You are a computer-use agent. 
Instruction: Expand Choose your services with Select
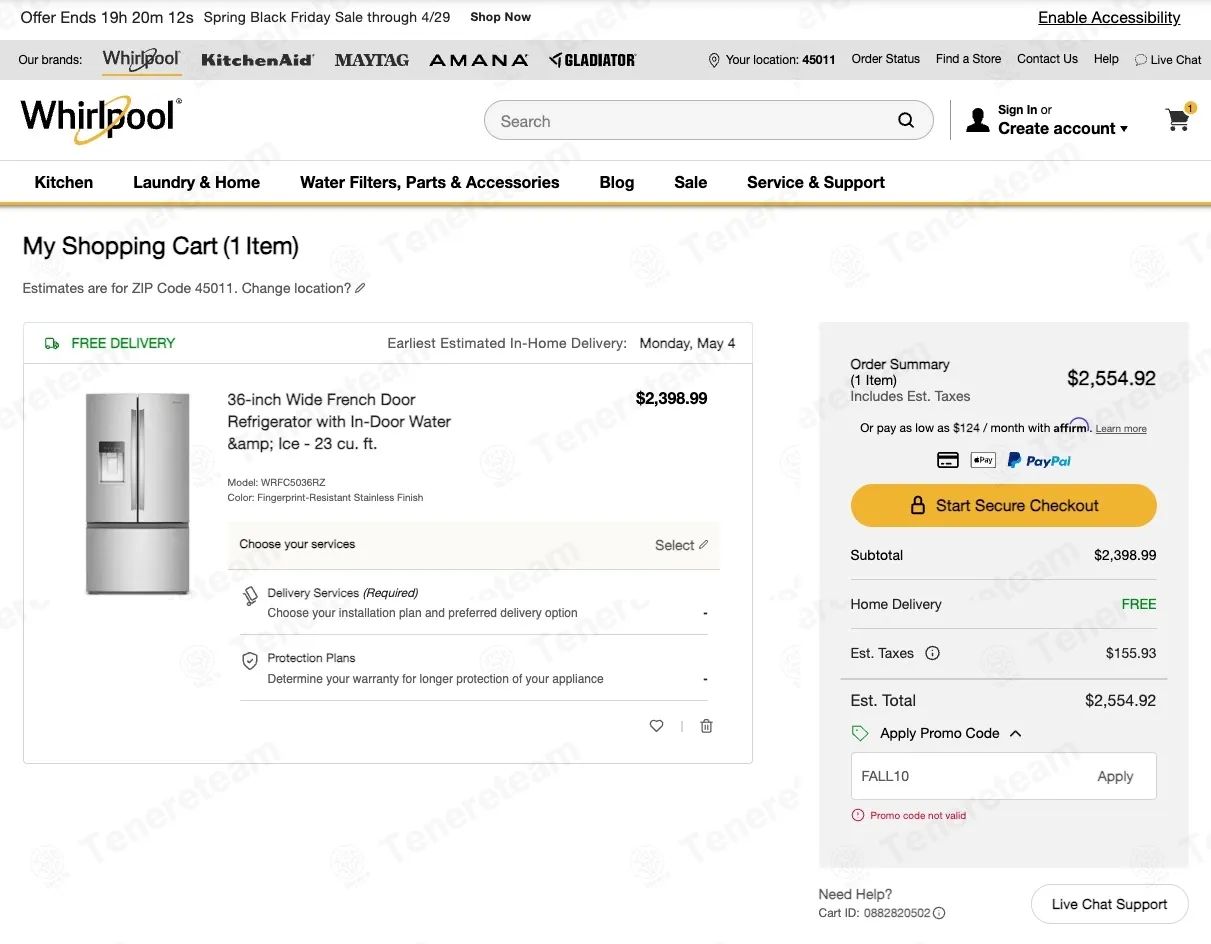pyautogui.click(x=681, y=545)
